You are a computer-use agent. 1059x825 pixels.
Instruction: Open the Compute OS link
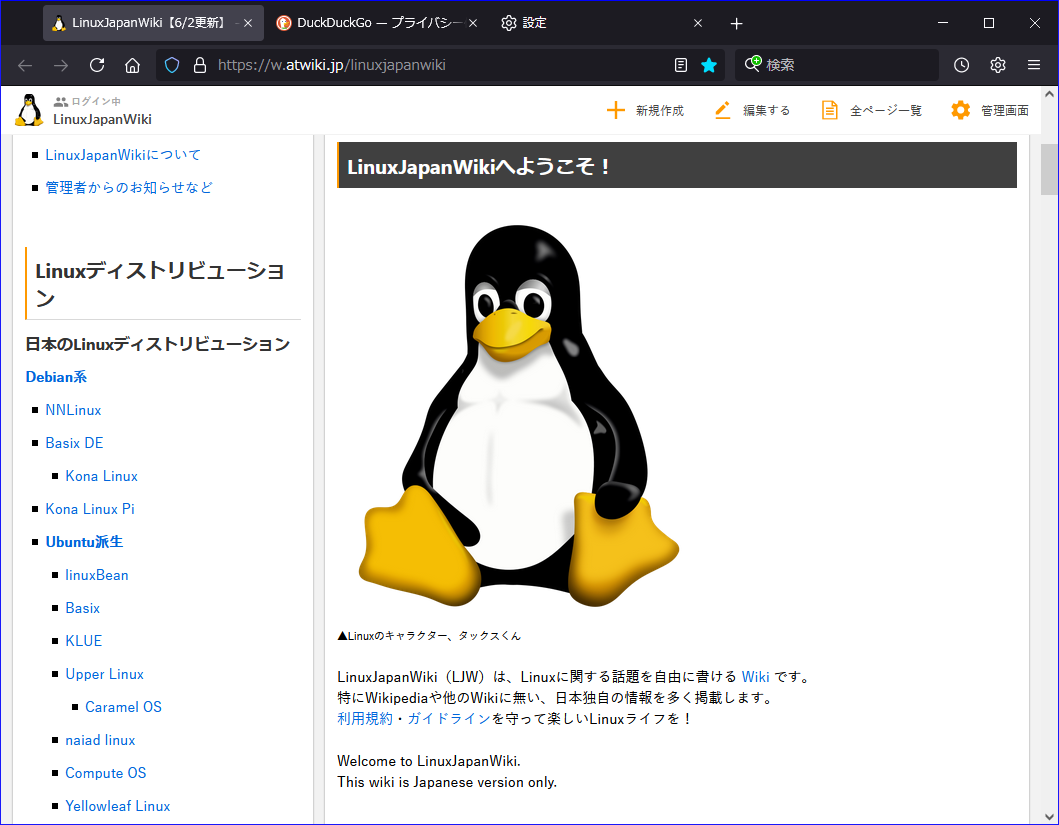[x=106, y=773]
